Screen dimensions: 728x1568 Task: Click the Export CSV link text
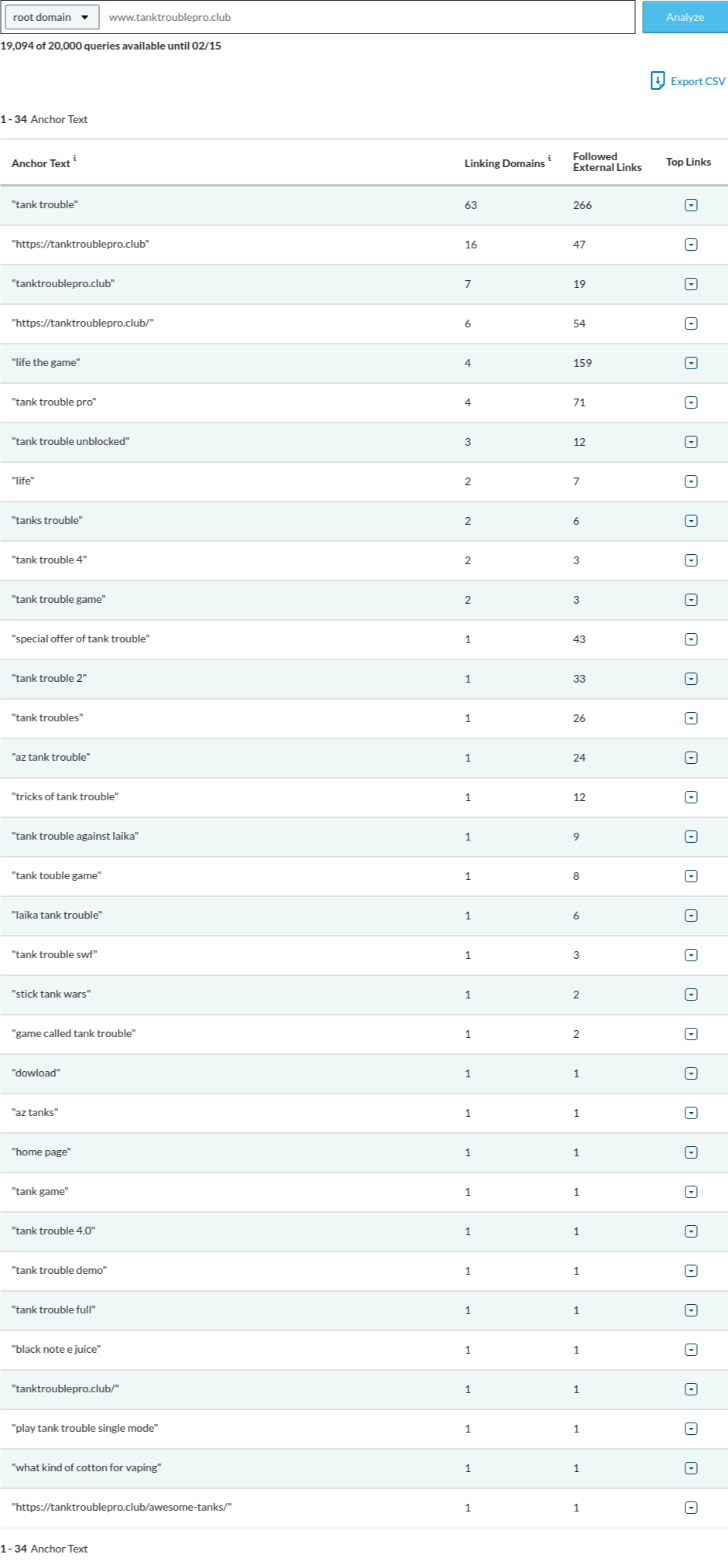698,81
